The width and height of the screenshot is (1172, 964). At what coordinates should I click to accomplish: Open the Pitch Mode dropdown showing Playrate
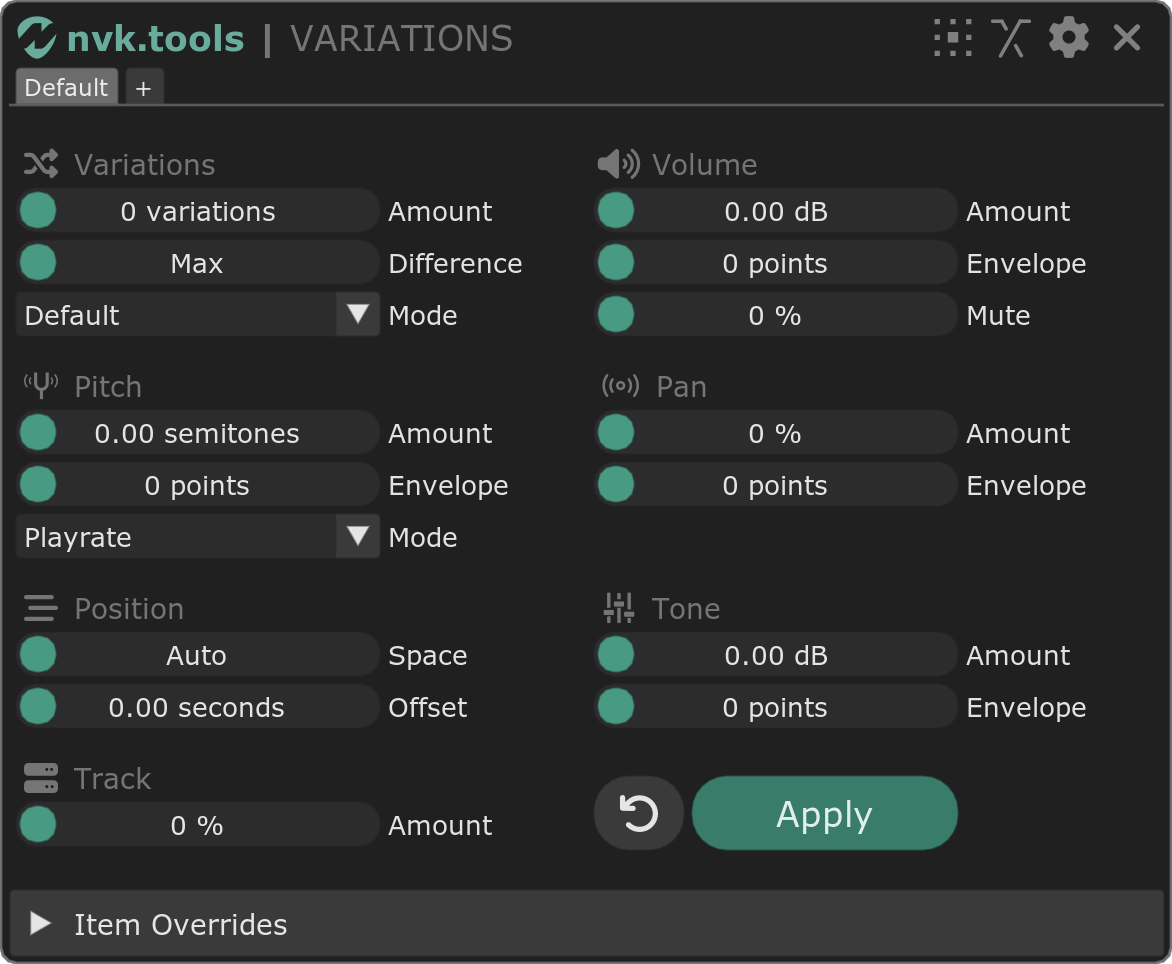197,537
